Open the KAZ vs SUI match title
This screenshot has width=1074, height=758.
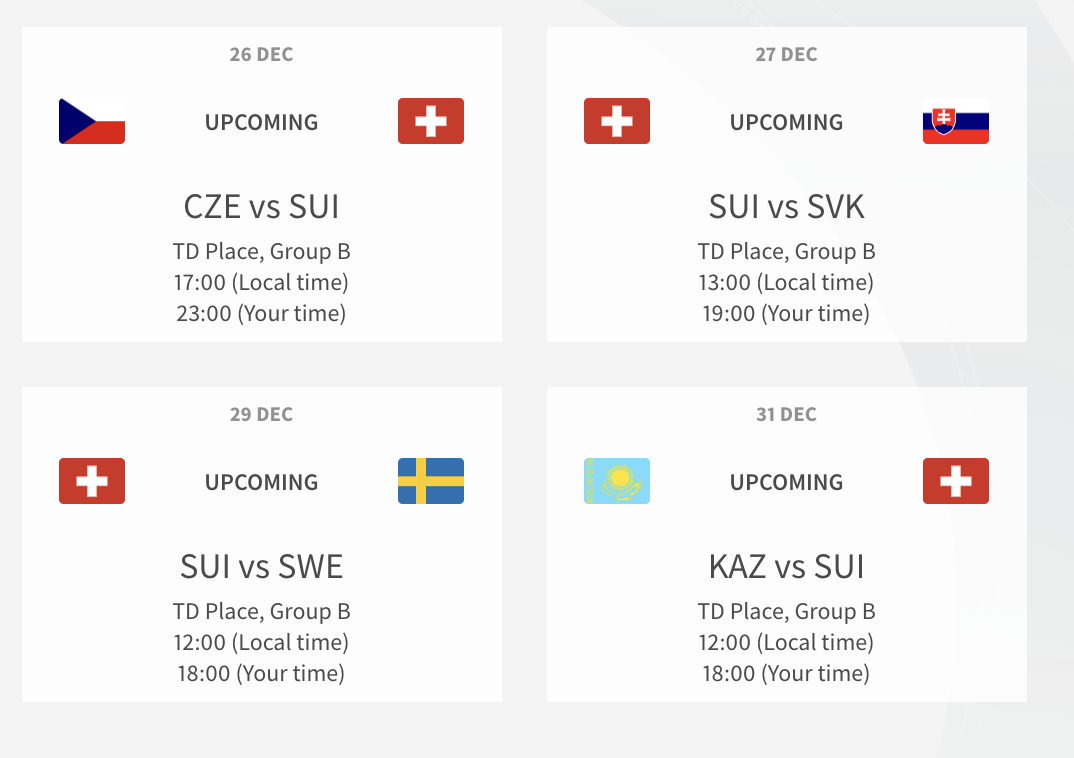point(787,566)
